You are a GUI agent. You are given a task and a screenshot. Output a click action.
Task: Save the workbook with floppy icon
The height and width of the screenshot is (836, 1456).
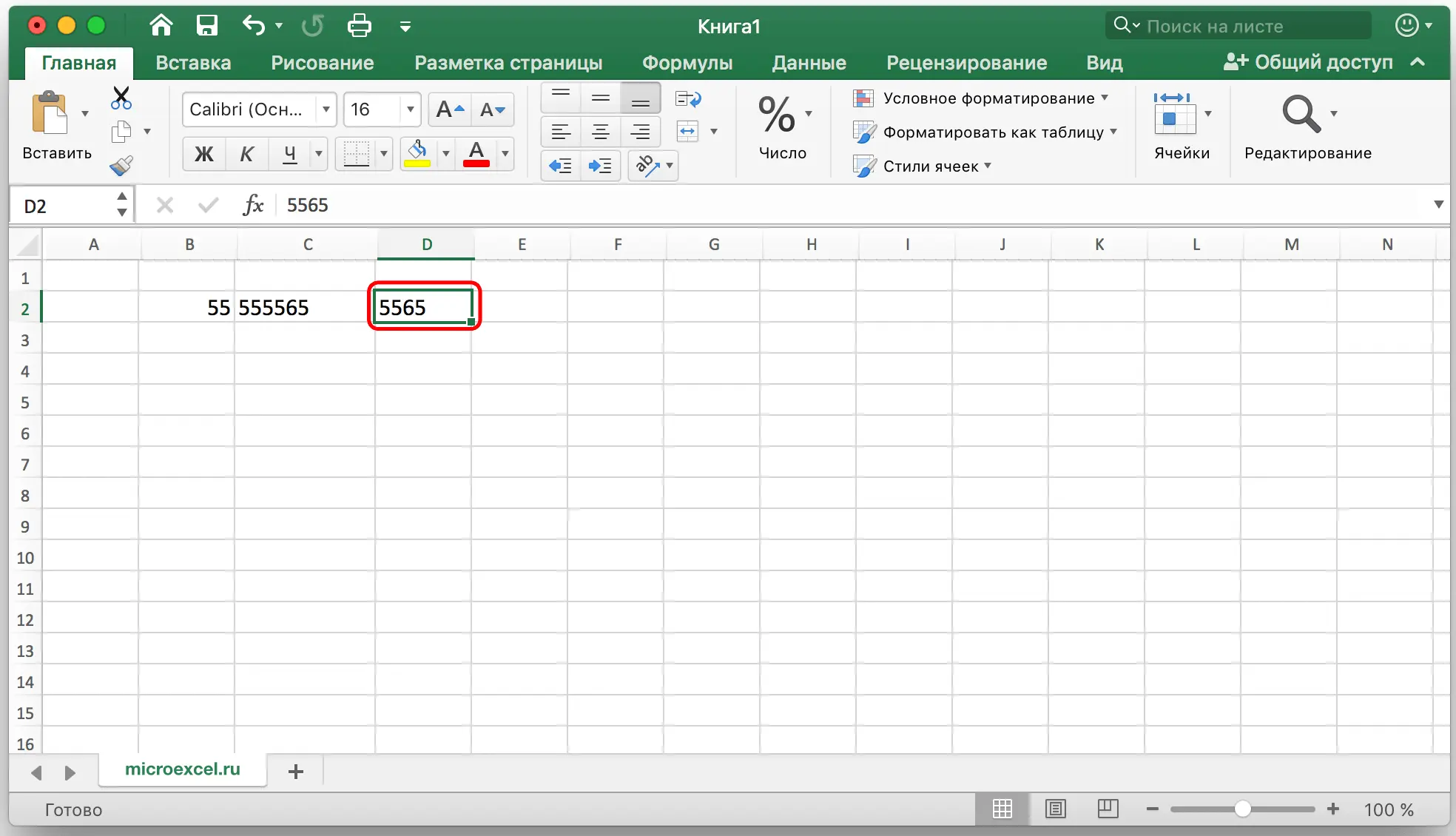(x=206, y=26)
